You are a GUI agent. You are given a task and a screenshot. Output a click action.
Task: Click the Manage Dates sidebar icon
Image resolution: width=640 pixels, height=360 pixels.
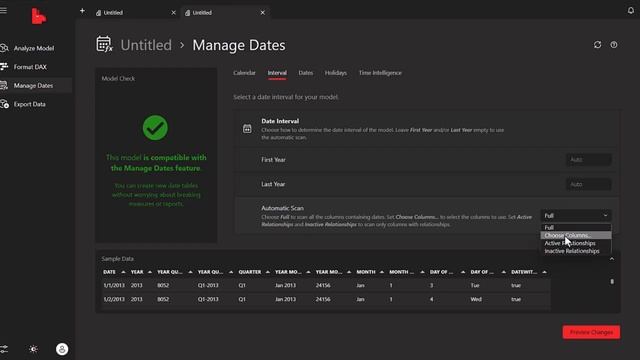coord(4,85)
